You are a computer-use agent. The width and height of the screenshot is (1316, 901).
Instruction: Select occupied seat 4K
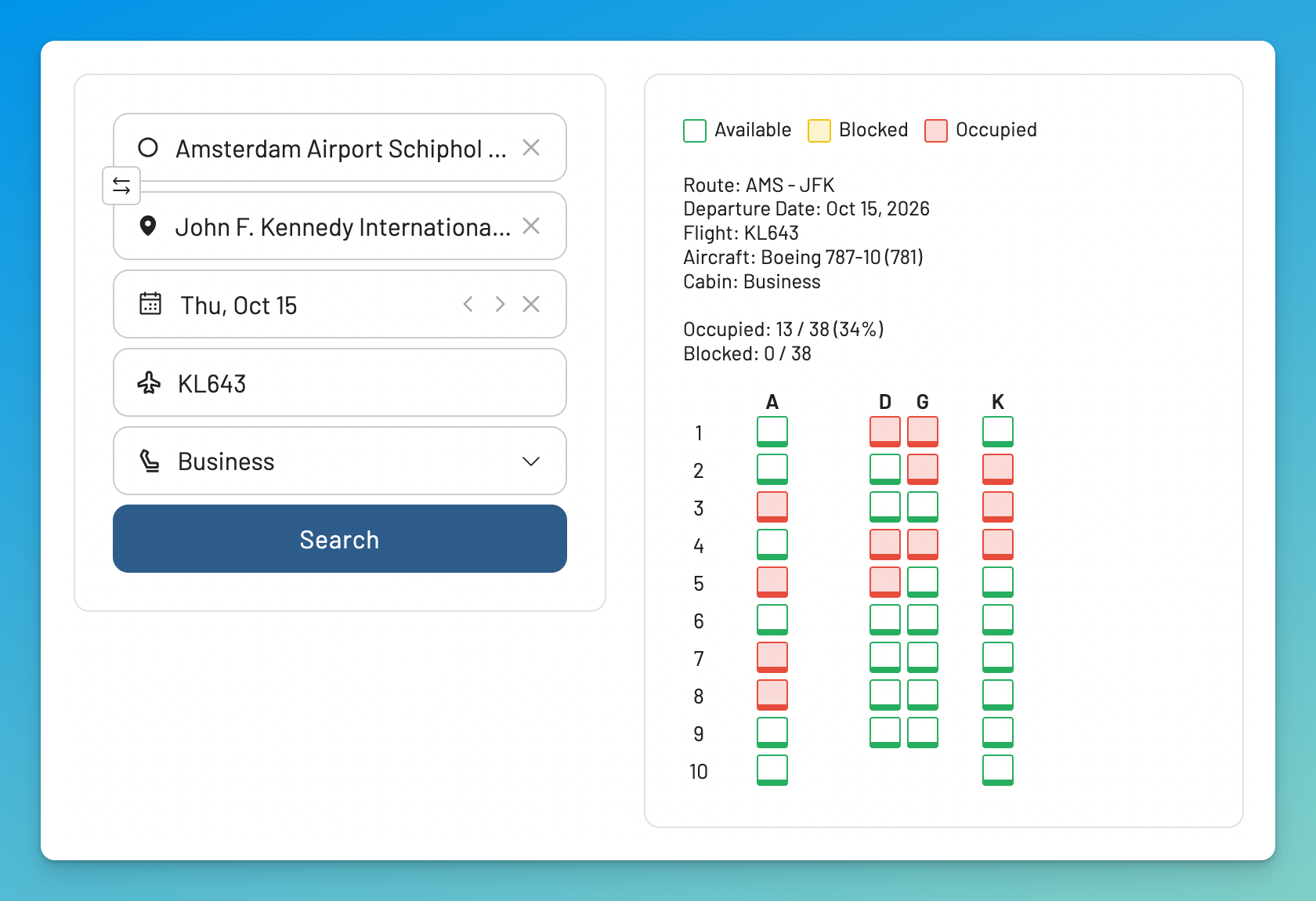point(998,545)
